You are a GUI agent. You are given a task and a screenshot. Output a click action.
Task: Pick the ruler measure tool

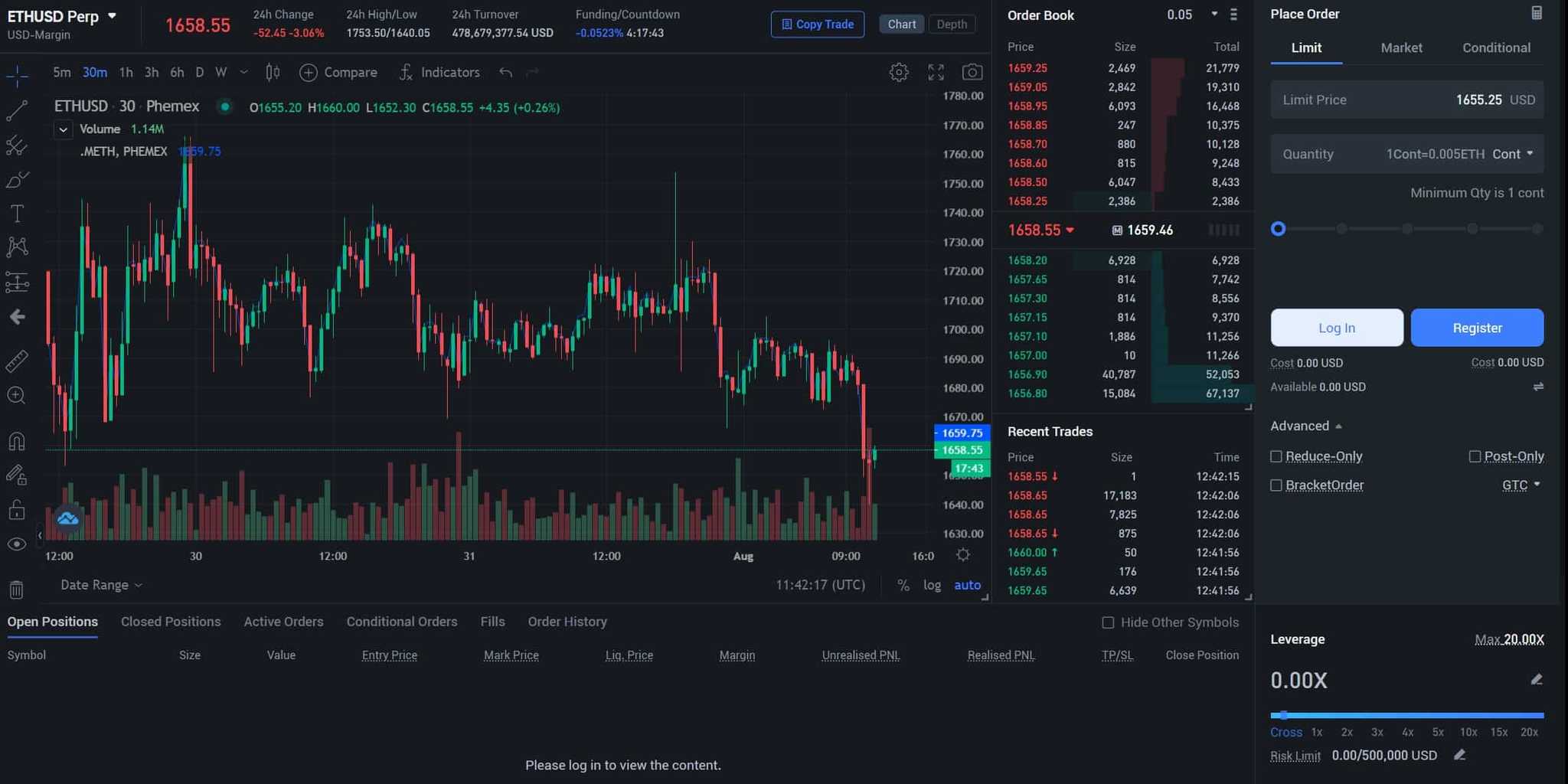tap(17, 361)
